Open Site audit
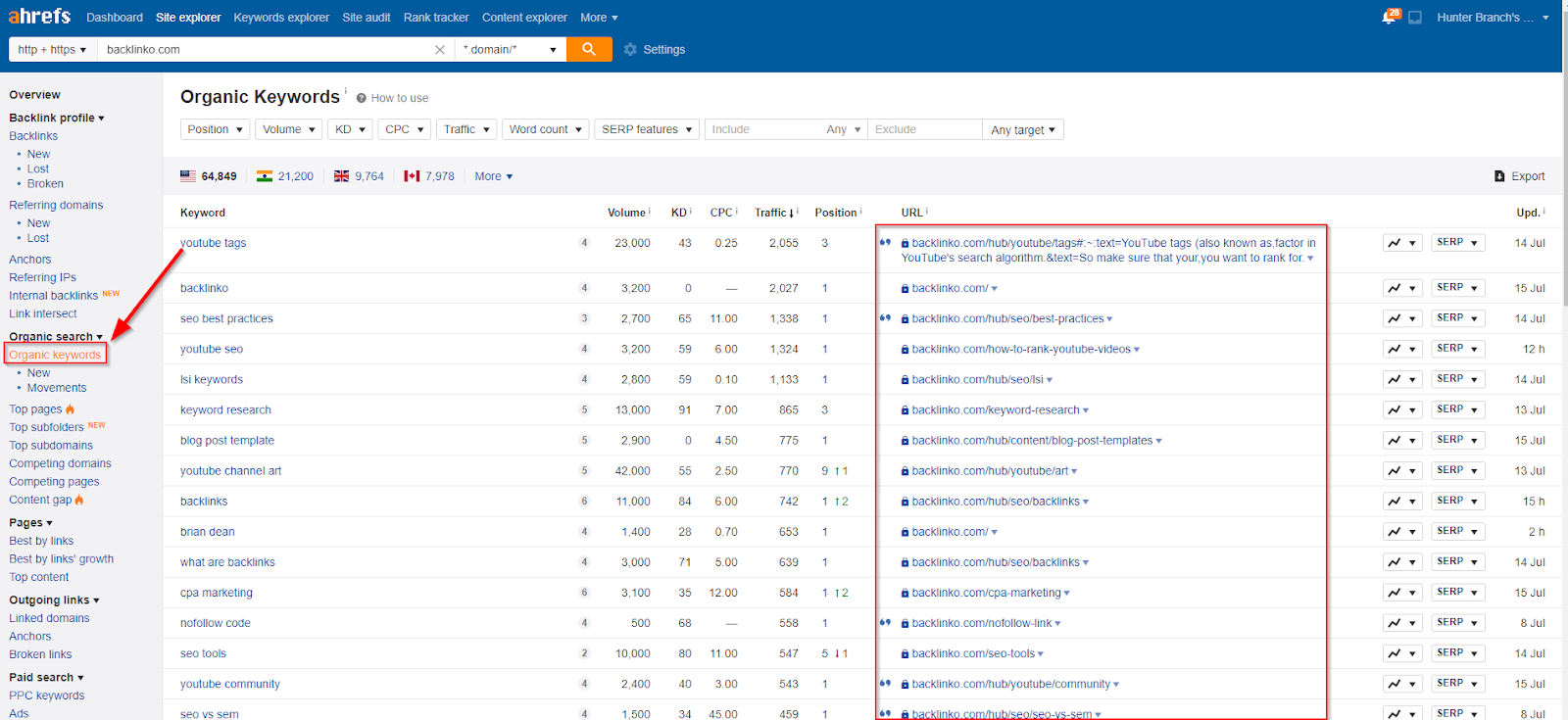This screenshot has height=720, width=1568. click(367, 18)
